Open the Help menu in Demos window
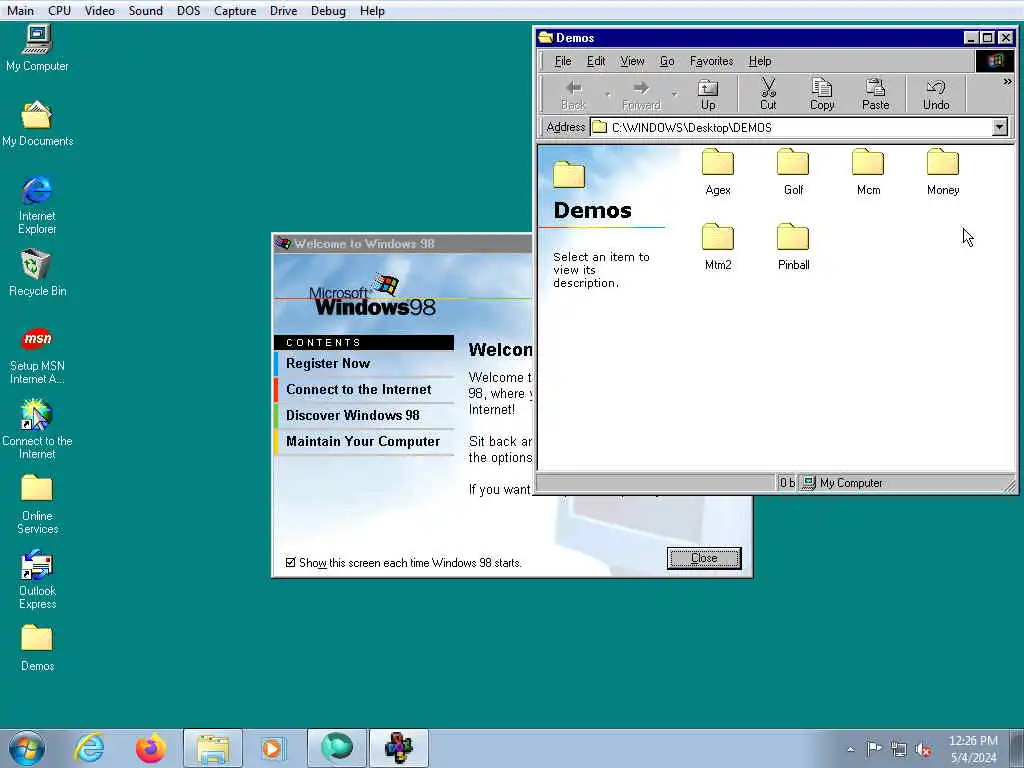The height and width of the screenshot is (768, 1024). 760,61
